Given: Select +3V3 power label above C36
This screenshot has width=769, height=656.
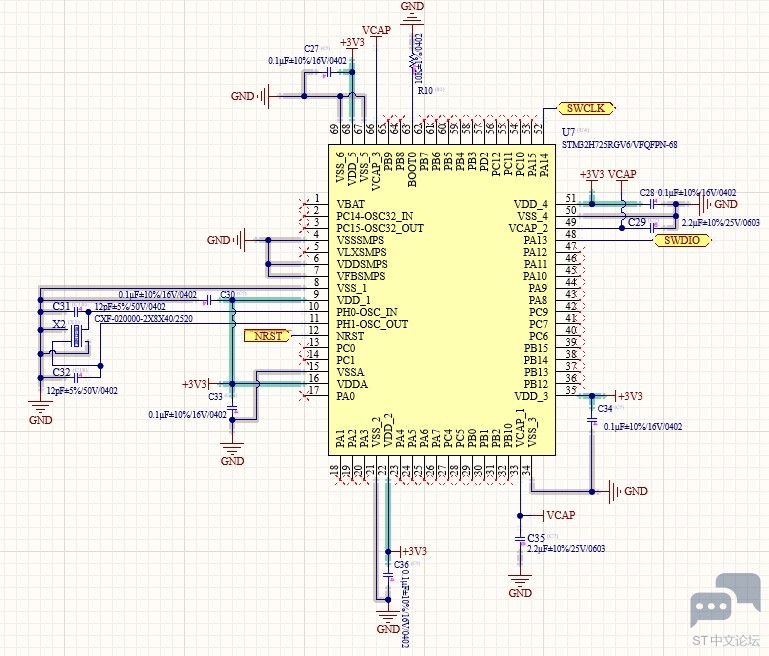Looking at the screenshot, I should 414,551.
